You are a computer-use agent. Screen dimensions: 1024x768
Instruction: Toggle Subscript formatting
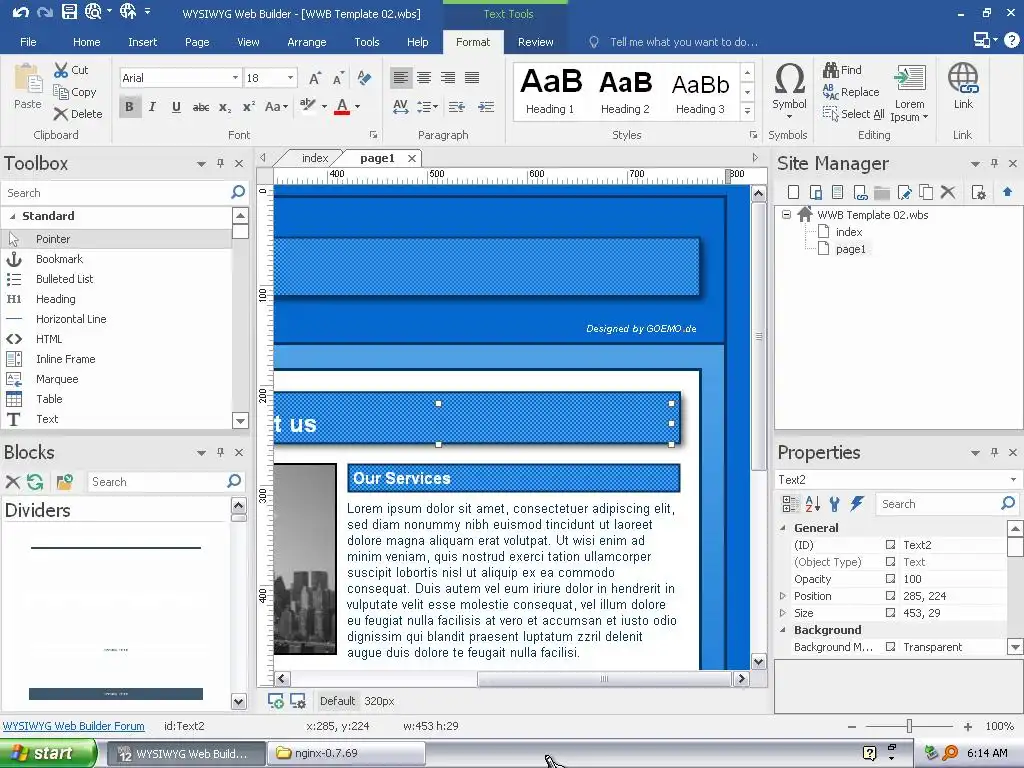[x=225, y=107]
